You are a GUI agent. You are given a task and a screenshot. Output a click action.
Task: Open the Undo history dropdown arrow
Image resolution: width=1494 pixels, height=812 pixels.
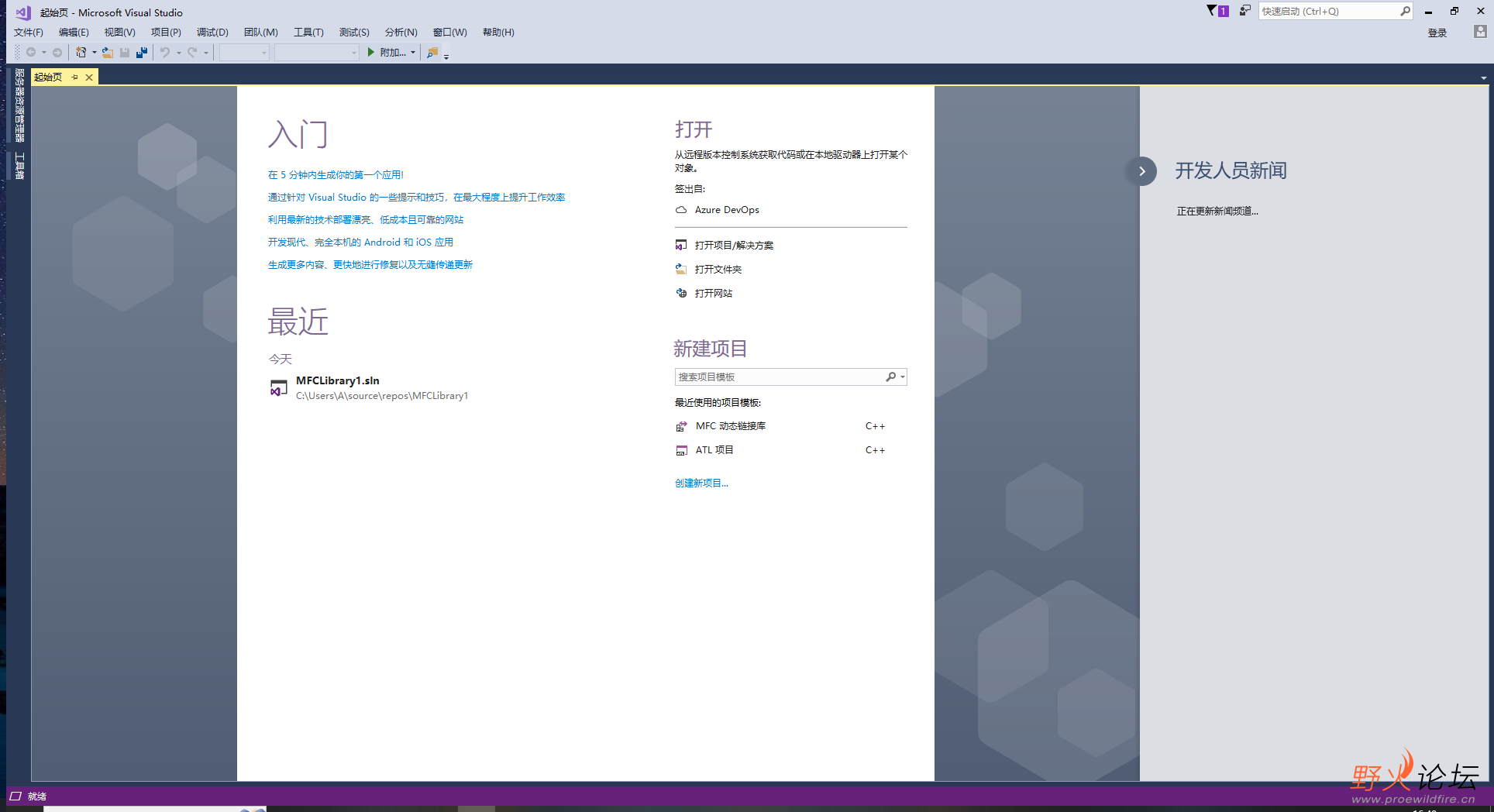click(x=178, y=53)
